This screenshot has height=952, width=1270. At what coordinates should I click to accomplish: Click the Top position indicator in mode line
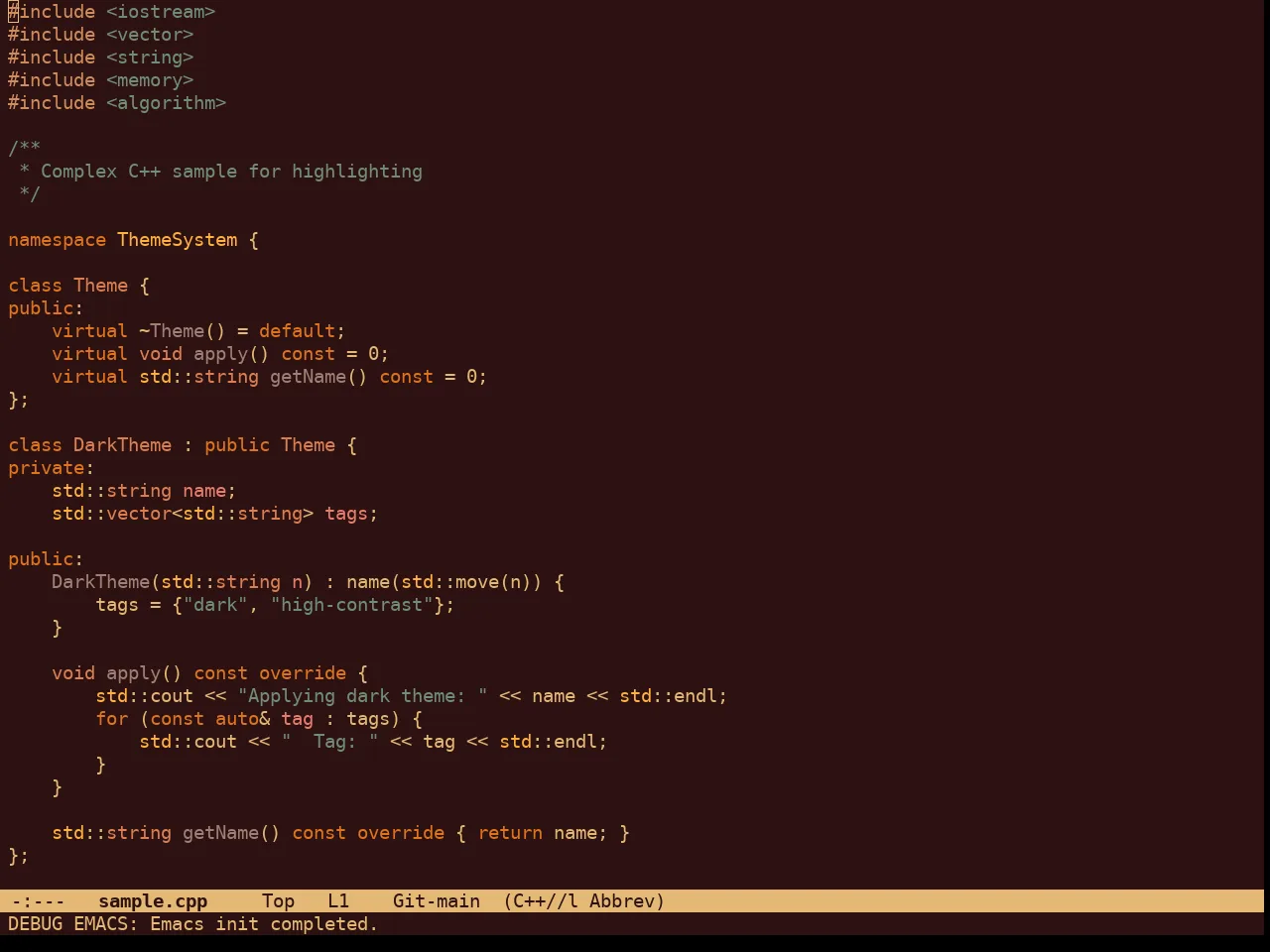pyautogui.click(x=279, y=901)
